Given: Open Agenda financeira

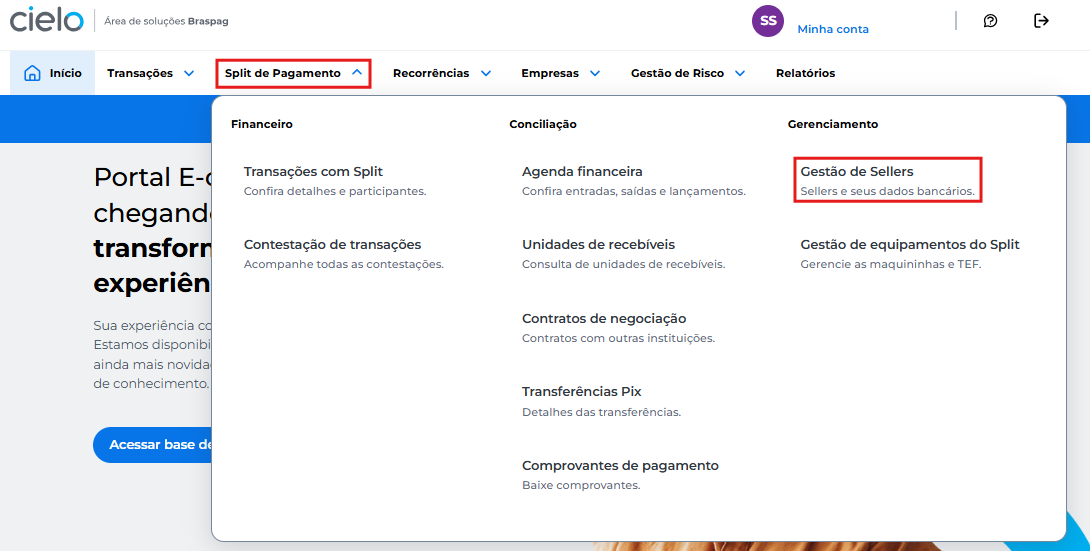Looking at the screenshot, I should point(633,180).
